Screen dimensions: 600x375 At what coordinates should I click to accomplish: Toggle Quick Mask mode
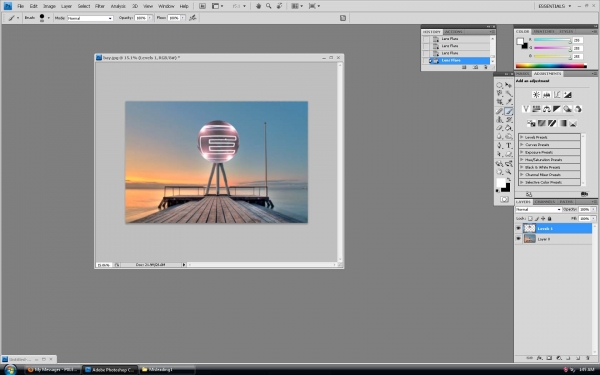(x=504, y=199)
